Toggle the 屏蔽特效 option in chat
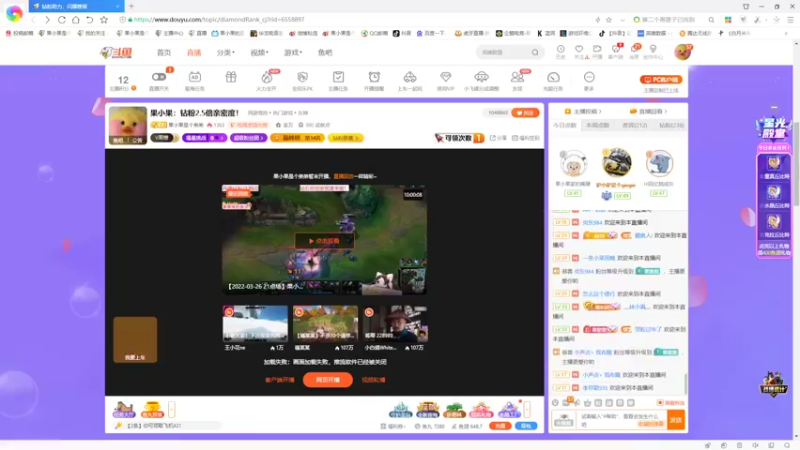Viewport: 800px width, 450px height. pos(671,403)
